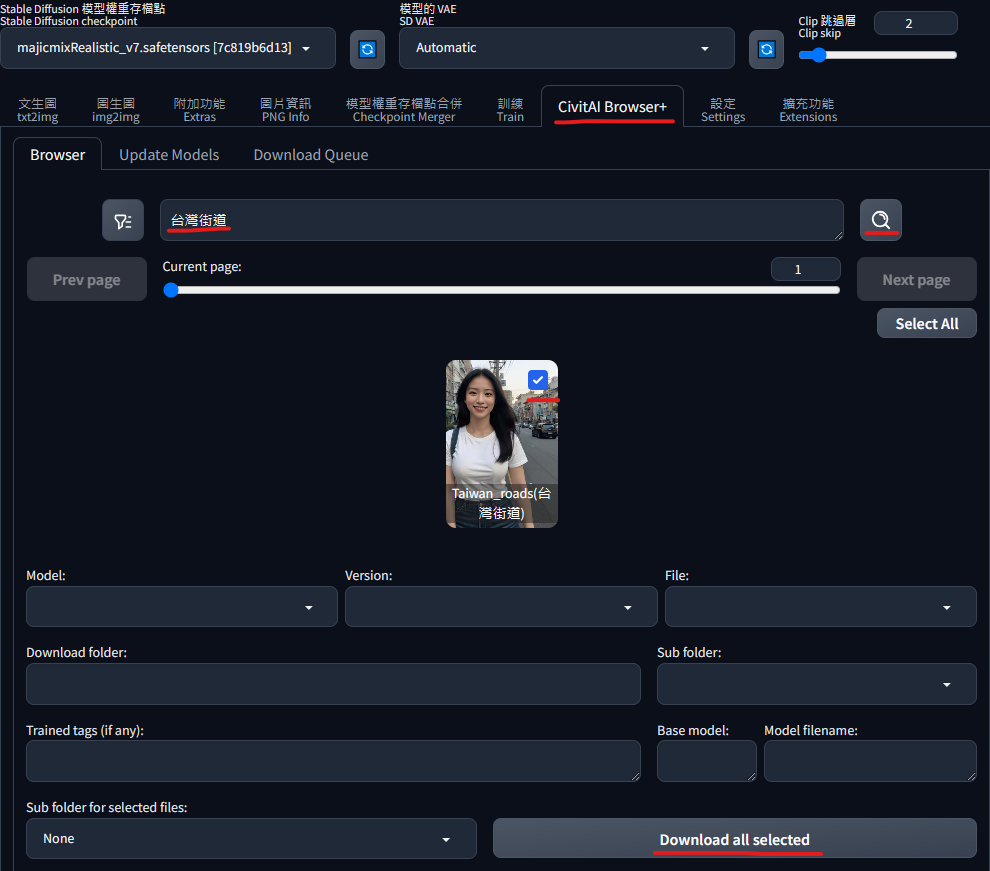Open Sub folder for selected files dropdown

point(251,839)
